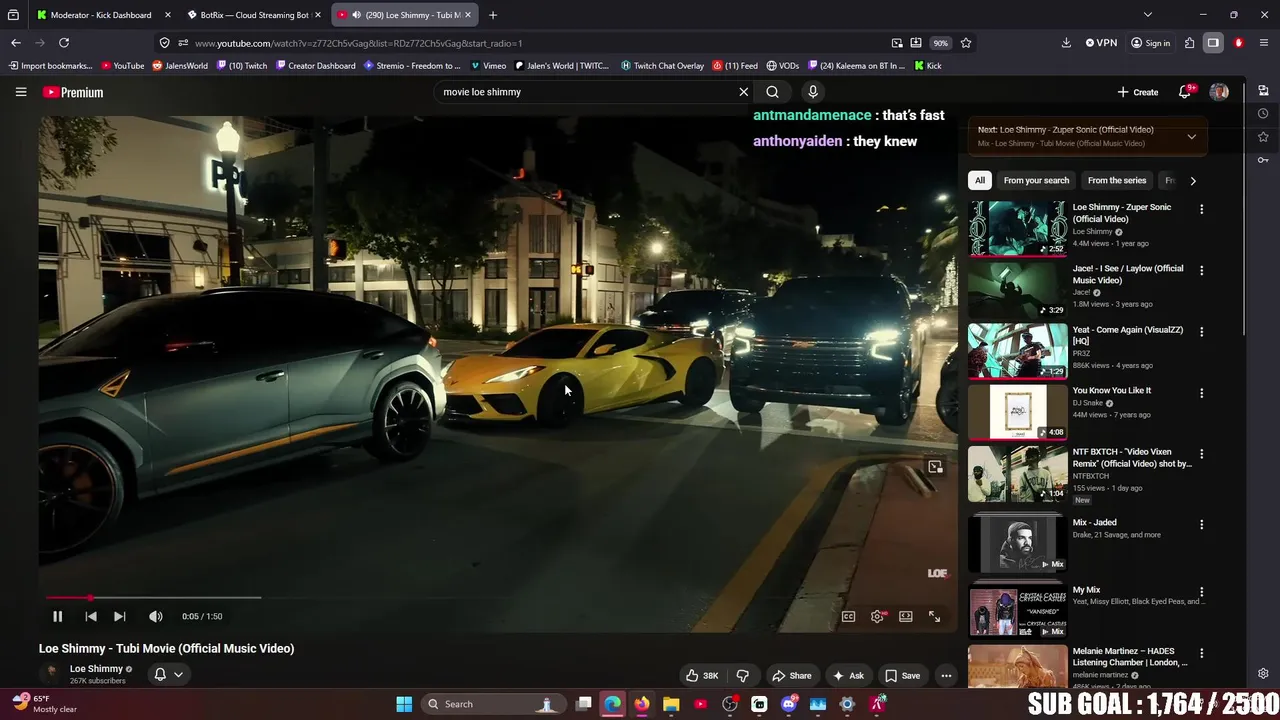
Task: Toggle the browser sidebar panel
Action: coord(1213,43)
